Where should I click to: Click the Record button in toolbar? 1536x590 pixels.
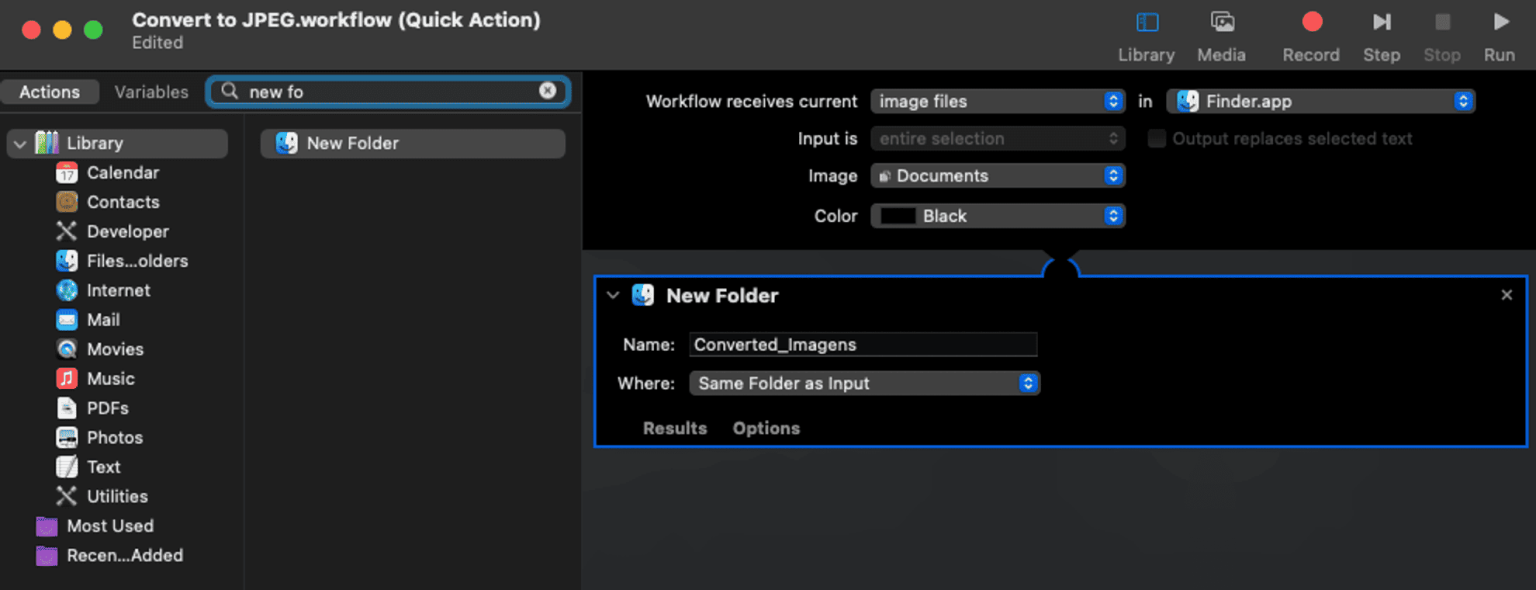click(1311, 23)
